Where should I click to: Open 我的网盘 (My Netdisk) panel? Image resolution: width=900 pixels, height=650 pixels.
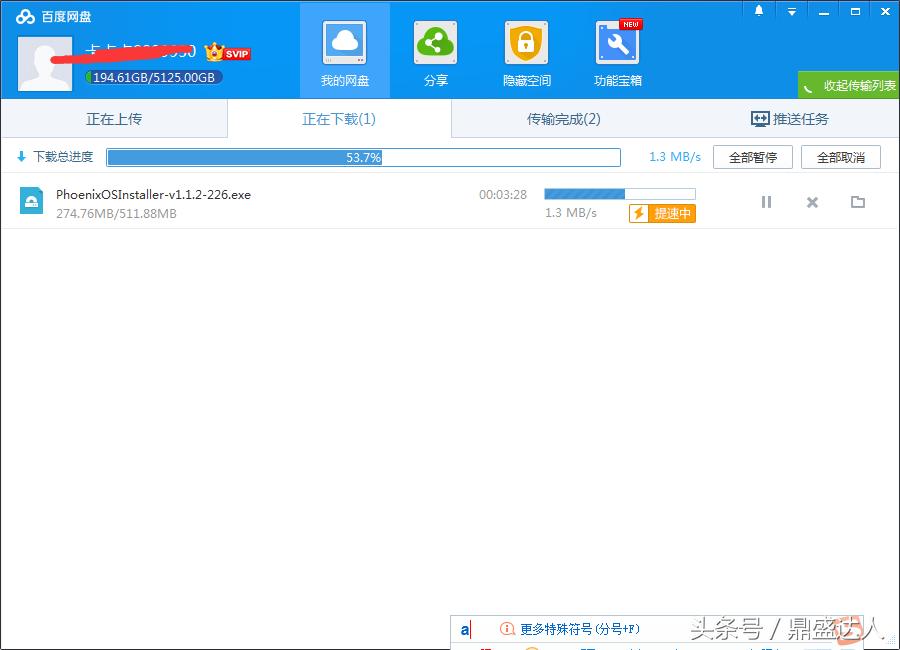[x=344, y=50]
